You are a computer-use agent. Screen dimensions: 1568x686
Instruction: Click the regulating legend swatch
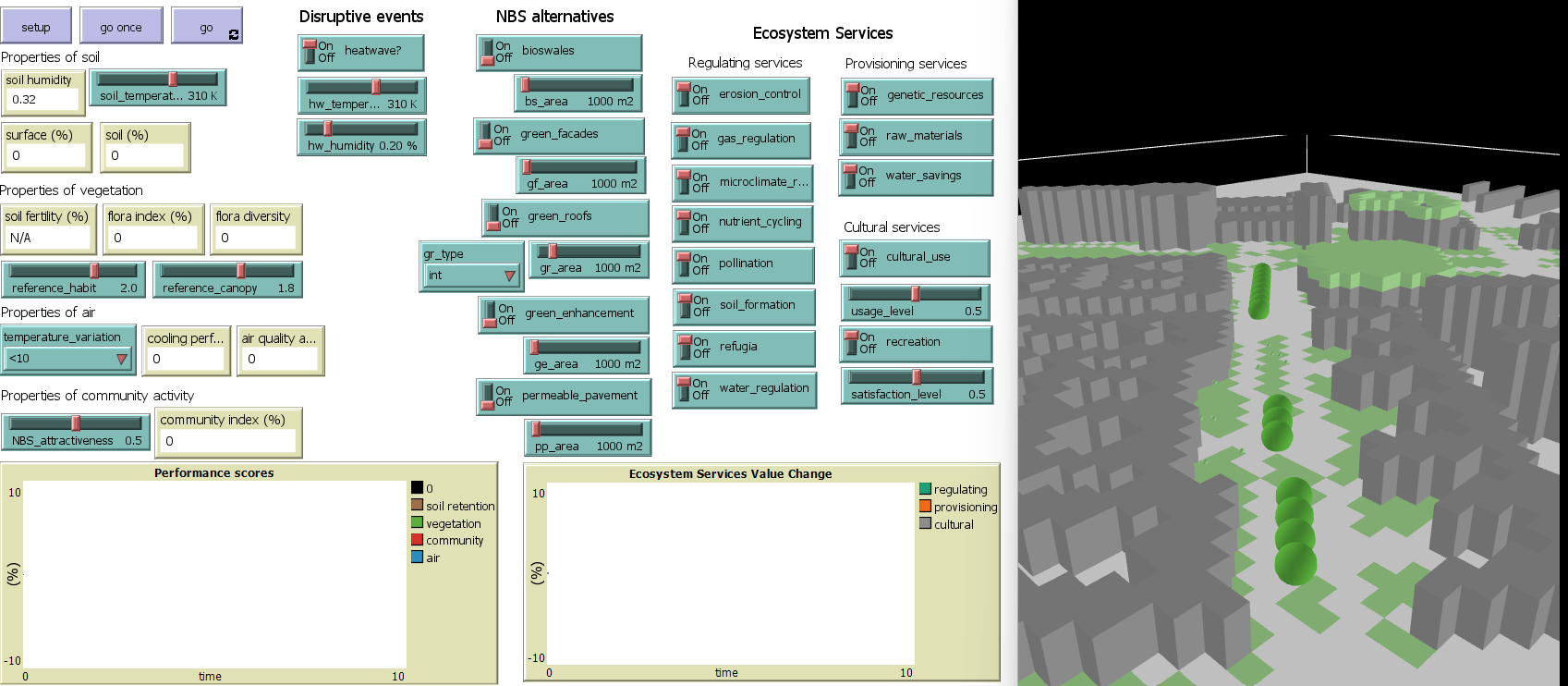(925, 488)
